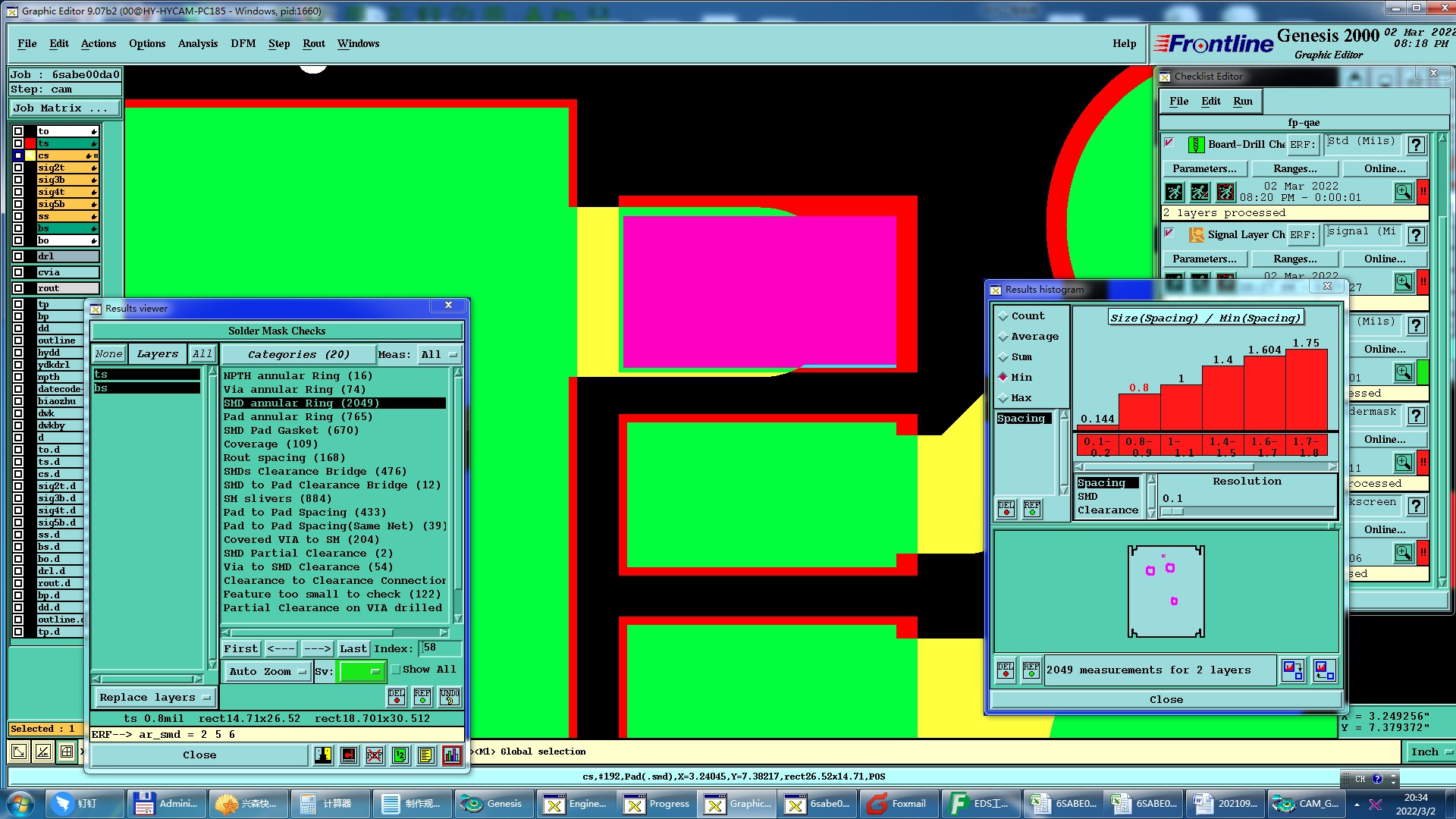Click the REF icon above the Results viewer status line
Screen dimensions: 1456x819
[422, 696]
